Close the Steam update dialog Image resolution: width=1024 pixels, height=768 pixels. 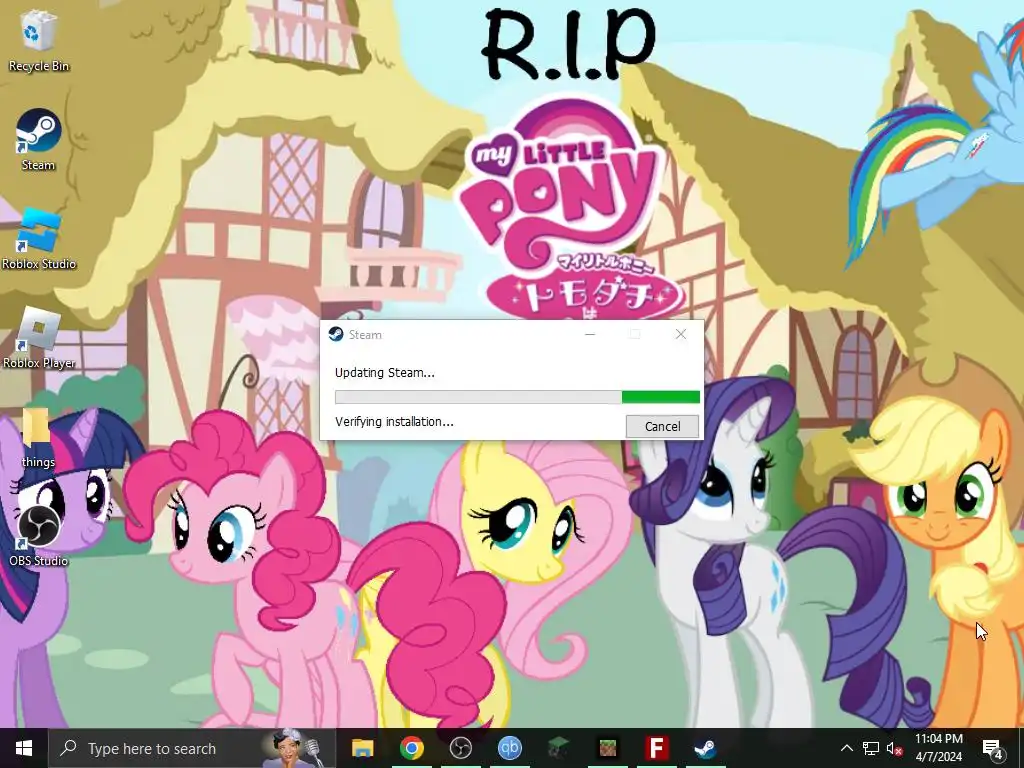tap(680, 334)
